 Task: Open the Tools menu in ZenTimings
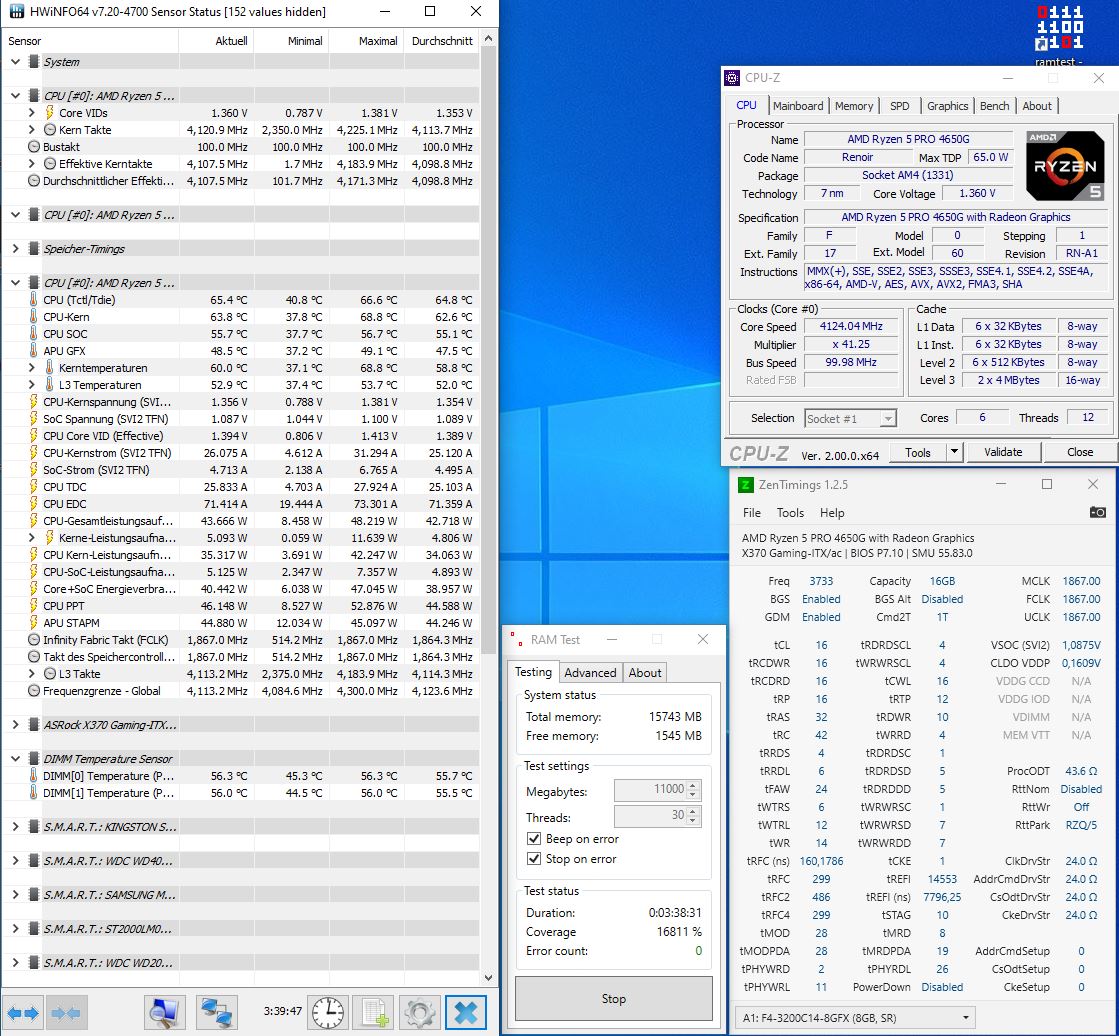pyautogui.click(x=790, y=512)
